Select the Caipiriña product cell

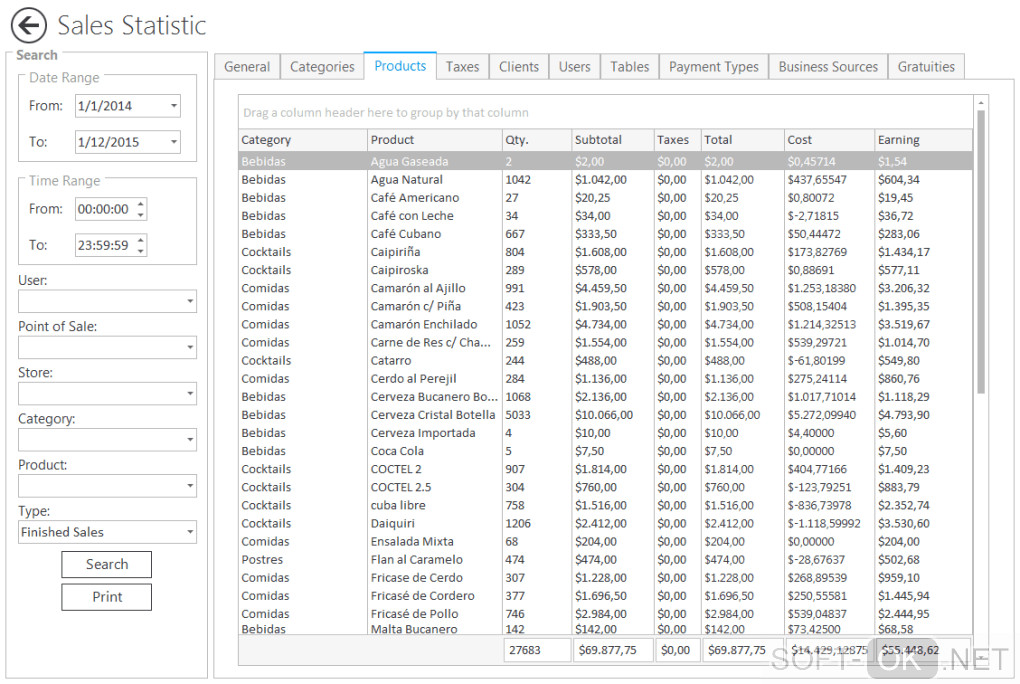point(435,252)
